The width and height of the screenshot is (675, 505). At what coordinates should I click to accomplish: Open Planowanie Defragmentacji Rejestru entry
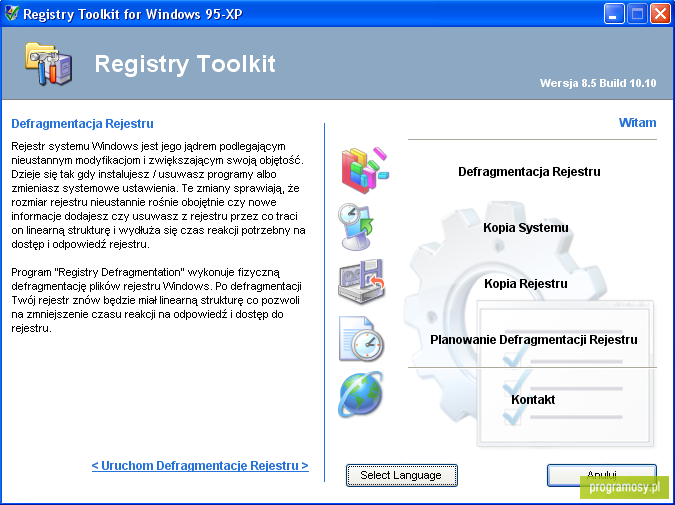tap(534, 340)
